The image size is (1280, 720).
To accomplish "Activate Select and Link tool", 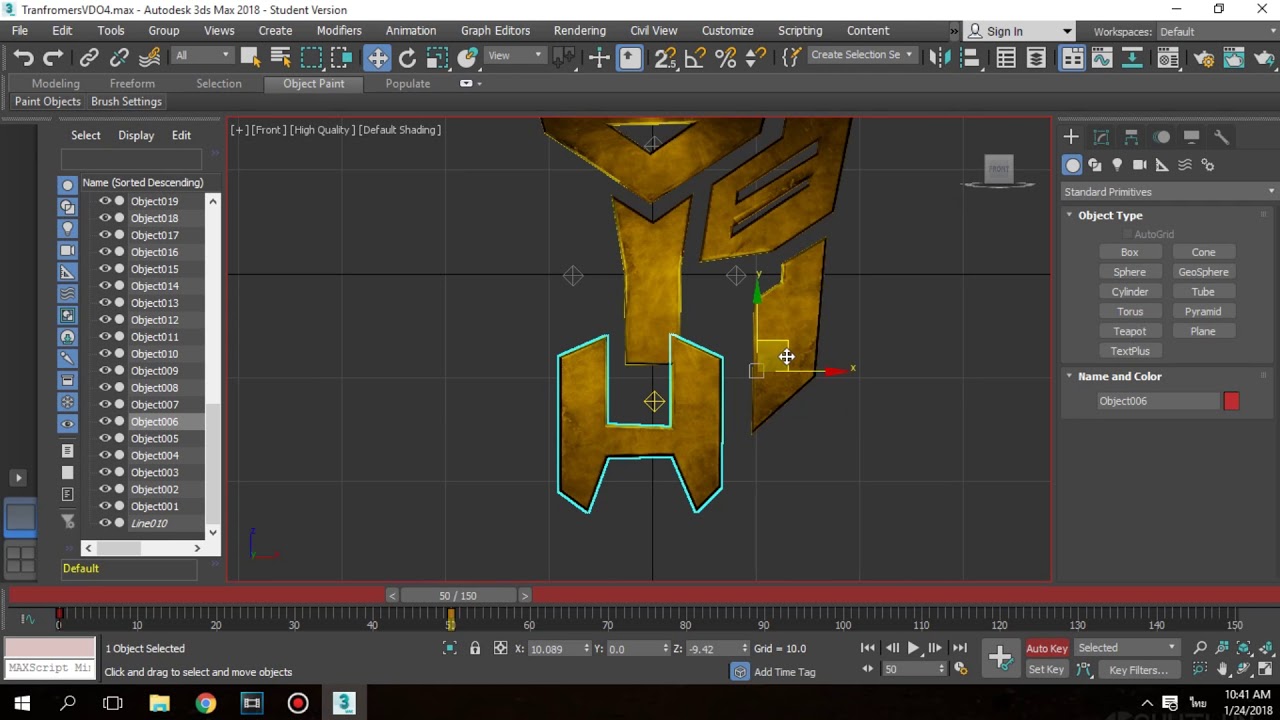I will point(89,58).
